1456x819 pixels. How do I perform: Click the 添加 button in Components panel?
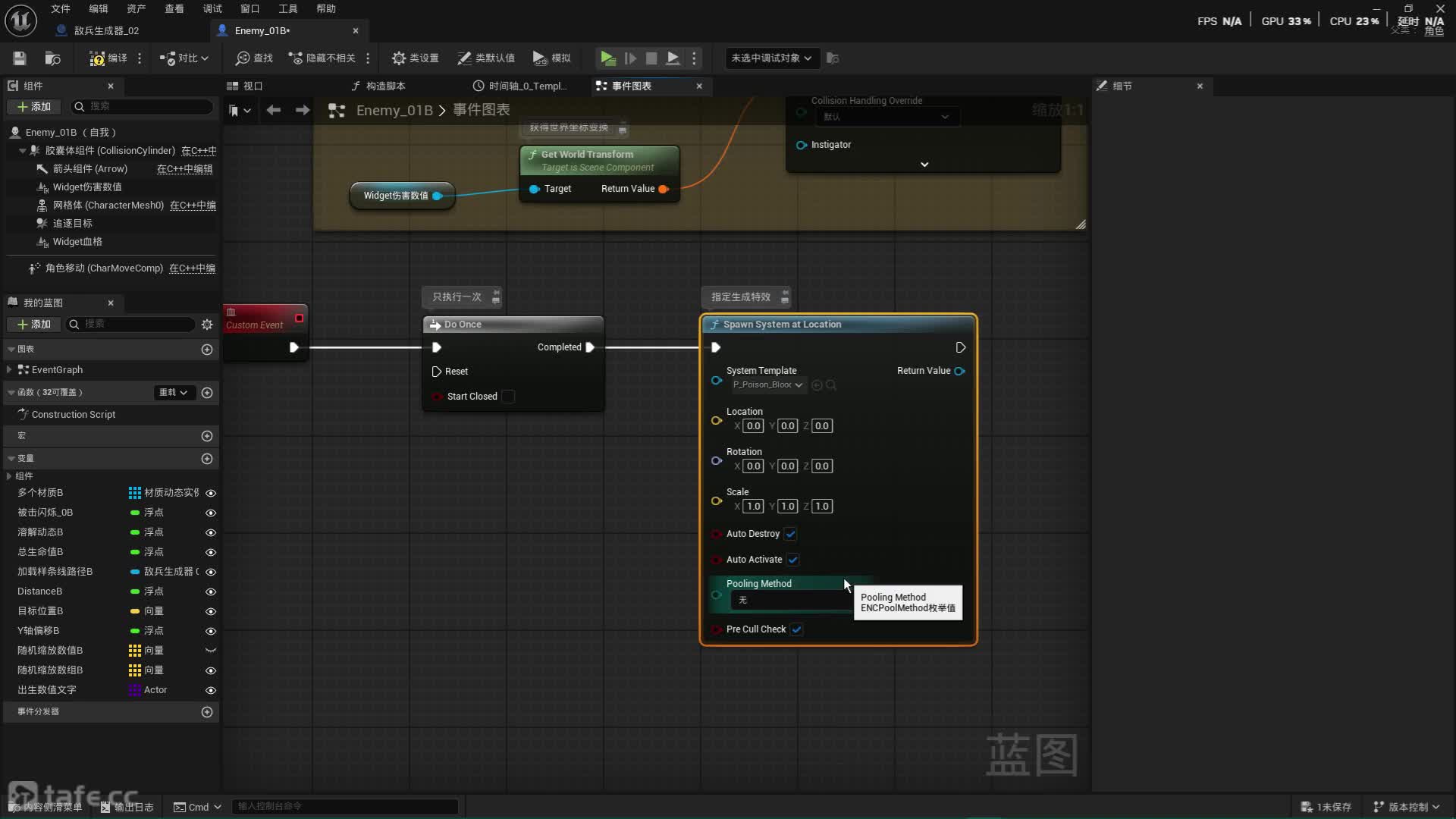(34, 107)
